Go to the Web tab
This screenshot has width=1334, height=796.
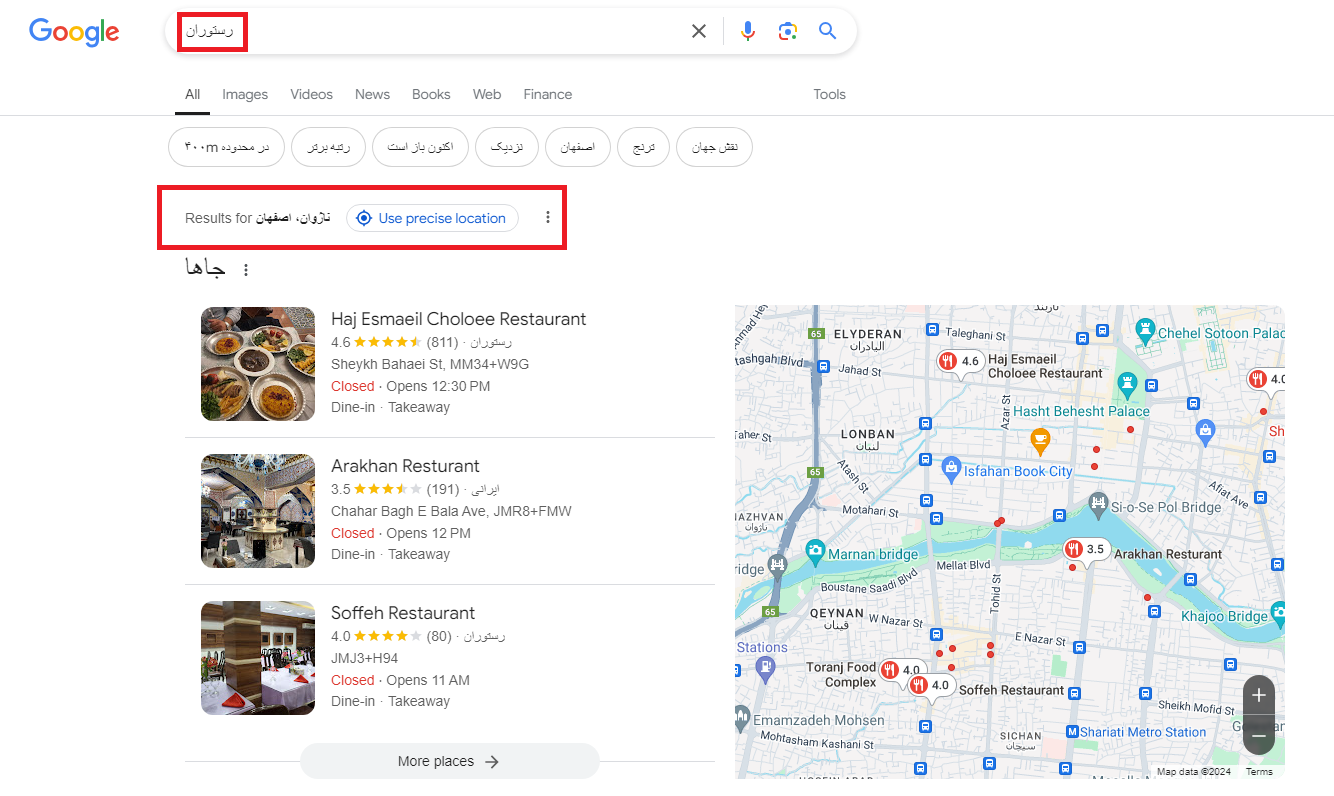(x=487, y=94)
